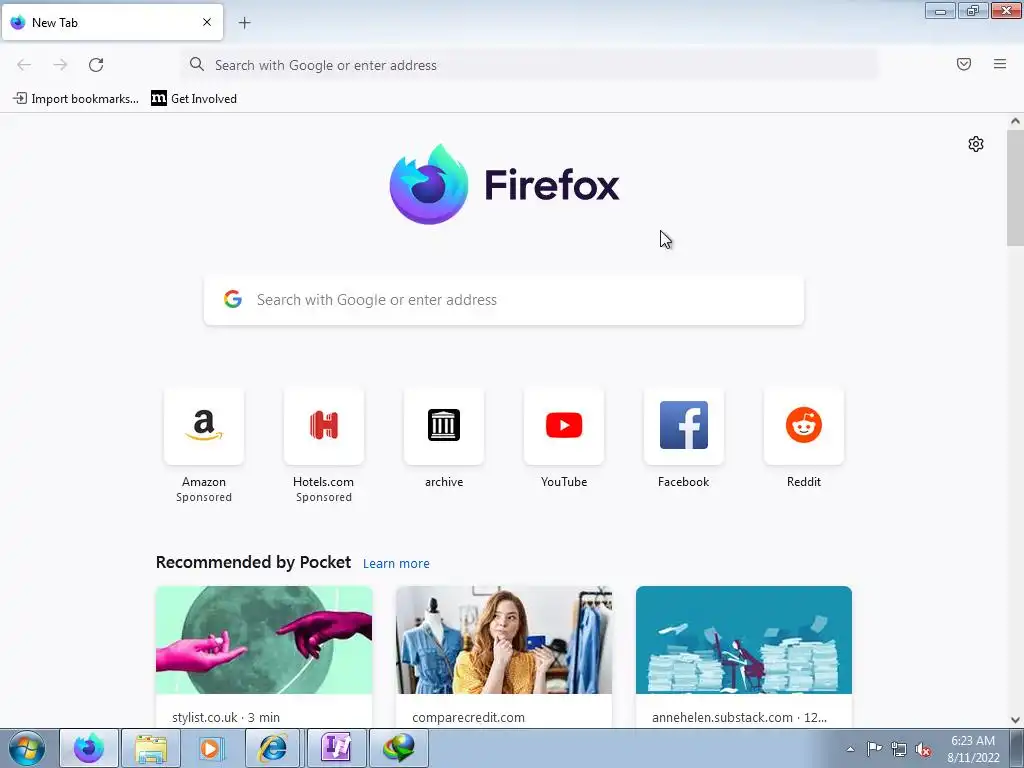Go back with the back arrow
This screenshot has height=768, width=1024.
[24, 65]
